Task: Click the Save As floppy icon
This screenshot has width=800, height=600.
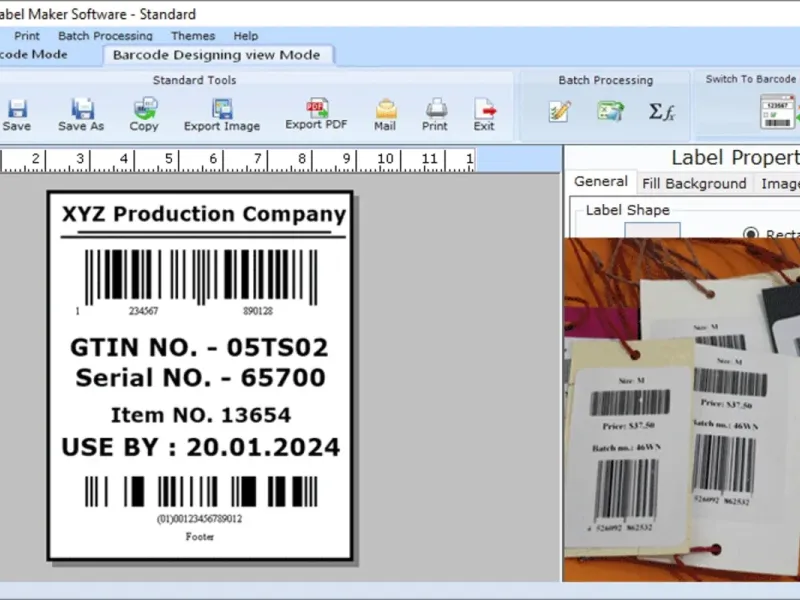Action: pyautogui.click(x=82, y=109)
